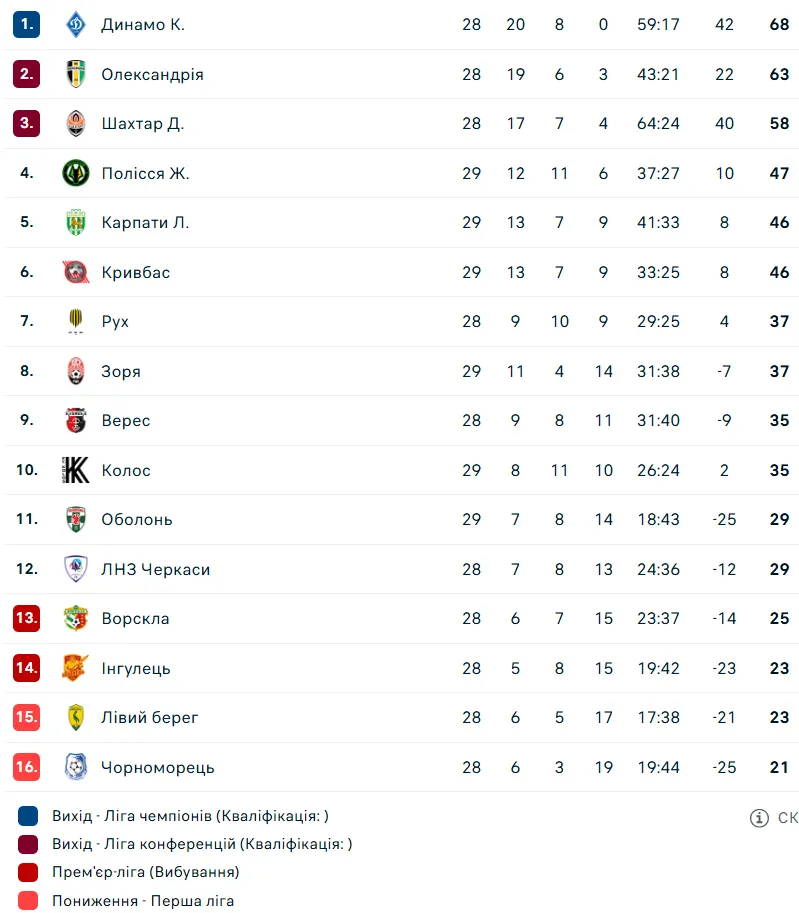This screenshot has height=913, width=799.
Task: Select the Шахтар Д. club emblem
Action: tap(76, 123)
